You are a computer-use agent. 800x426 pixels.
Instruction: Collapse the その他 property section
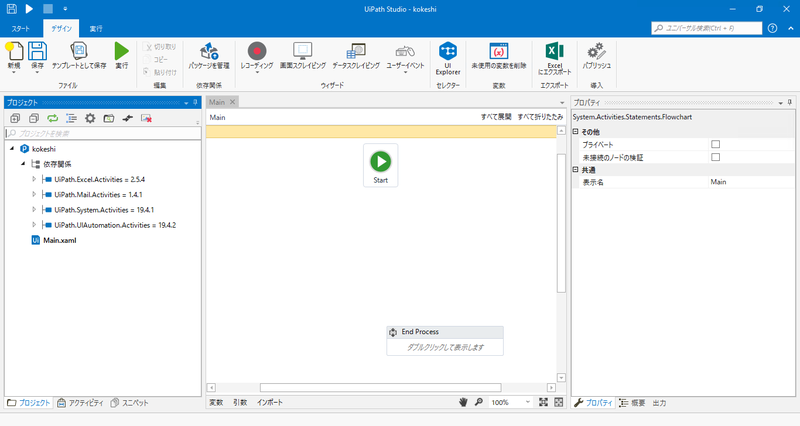576,132
